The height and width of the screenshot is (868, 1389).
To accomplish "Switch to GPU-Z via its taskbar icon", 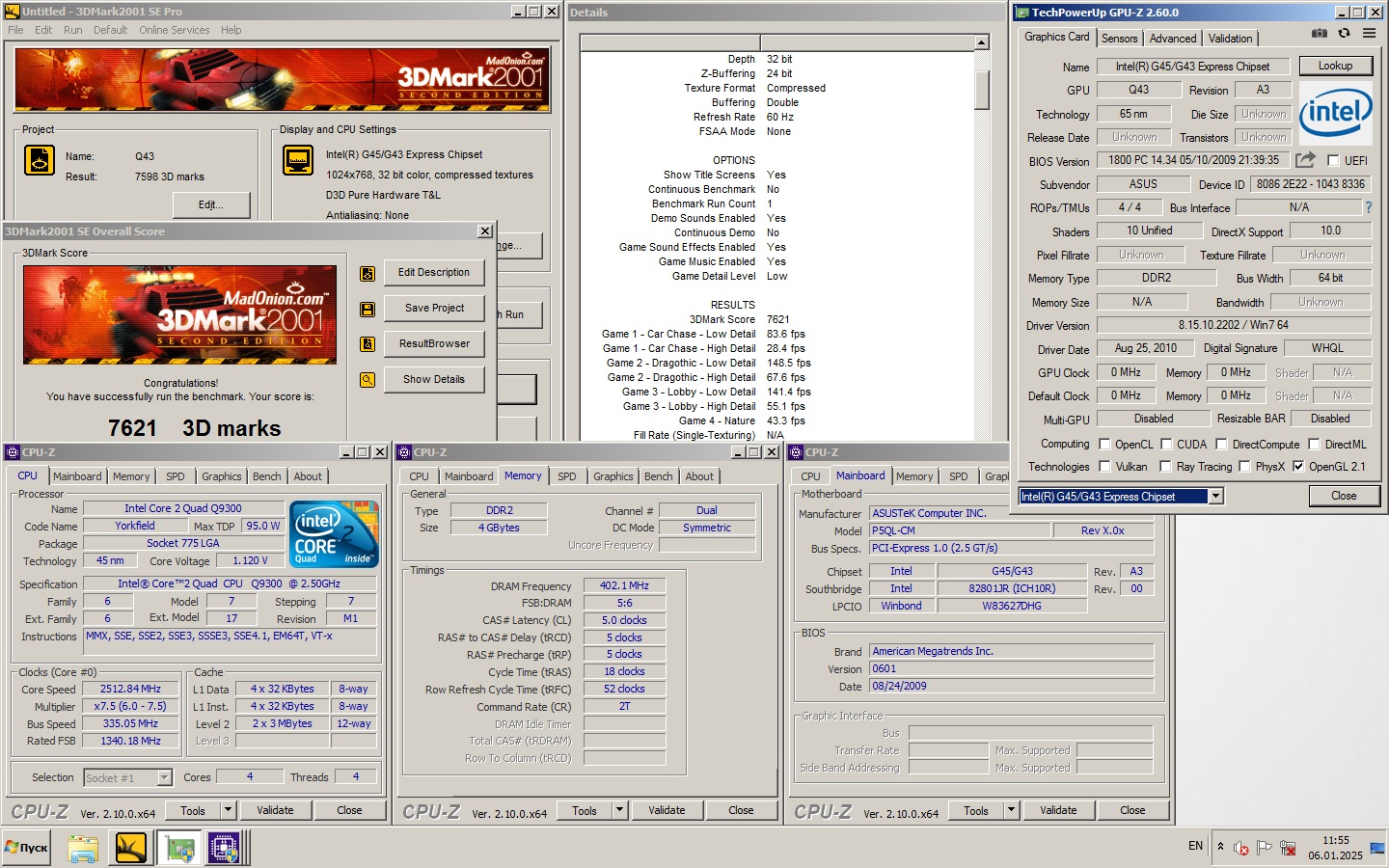I will [179, 848].
